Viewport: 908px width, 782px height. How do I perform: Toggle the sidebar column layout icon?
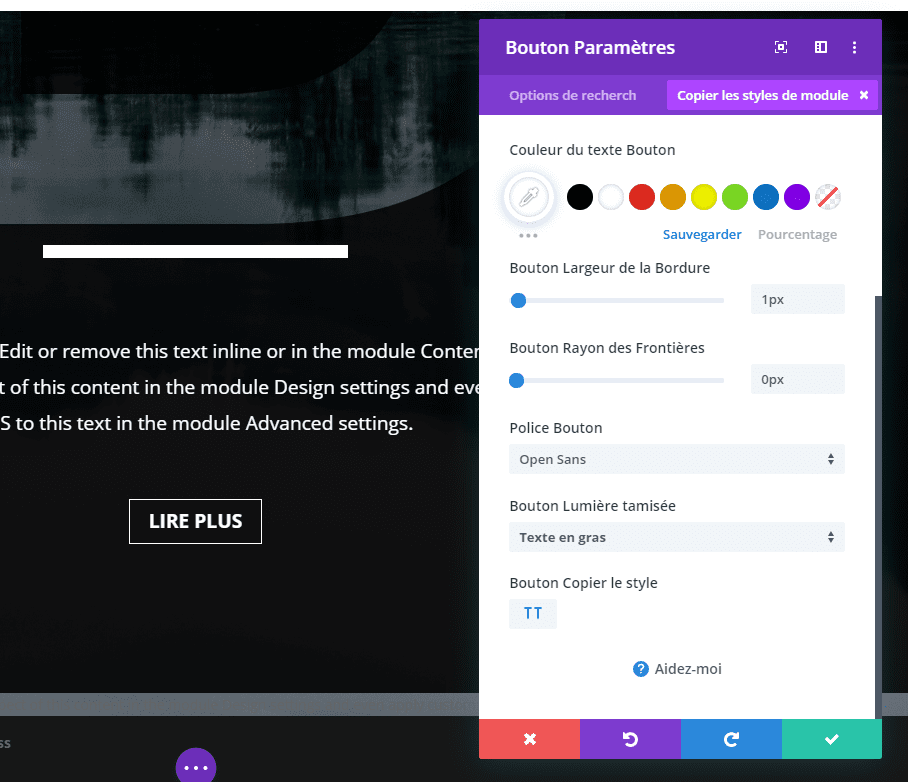[x=821, y=47]
